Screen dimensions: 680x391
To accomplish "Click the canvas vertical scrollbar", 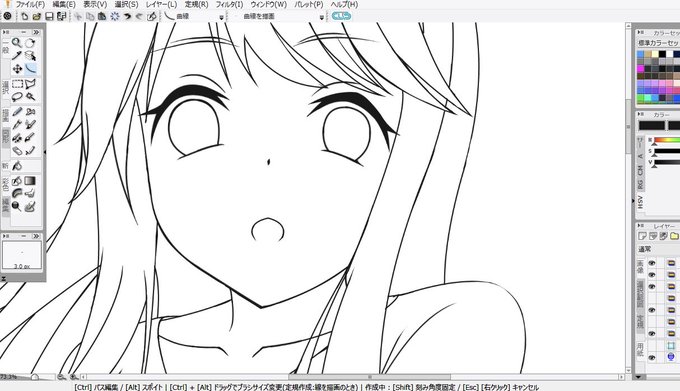I will point(628,199).
